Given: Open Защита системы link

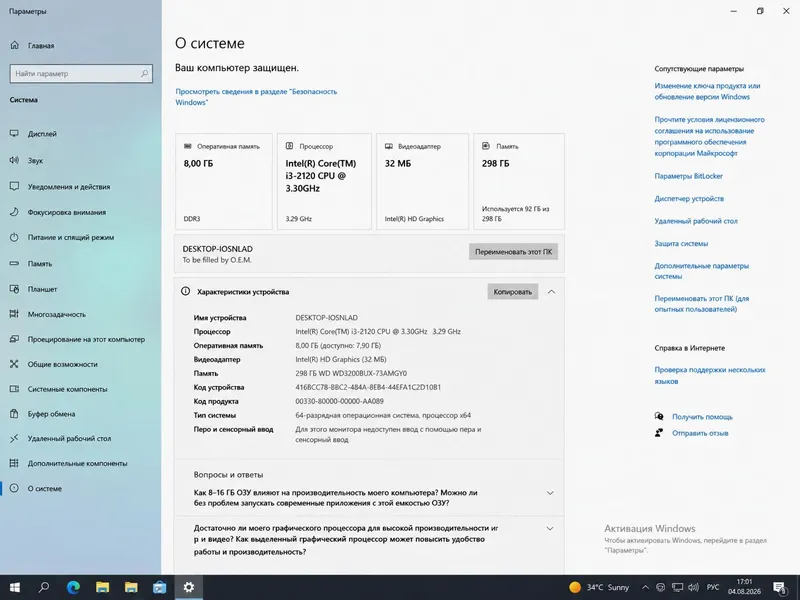Looking at the screenshot, I should [x=681, y=243].
